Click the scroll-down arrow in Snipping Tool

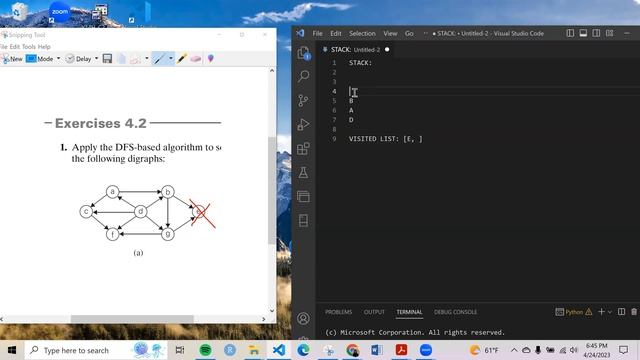point(272,311)
